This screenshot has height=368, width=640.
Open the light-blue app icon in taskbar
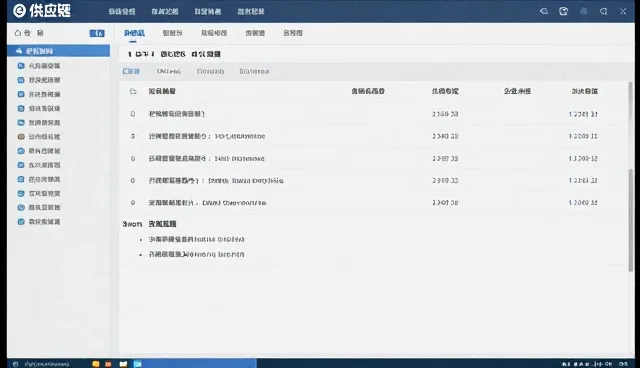138,364
